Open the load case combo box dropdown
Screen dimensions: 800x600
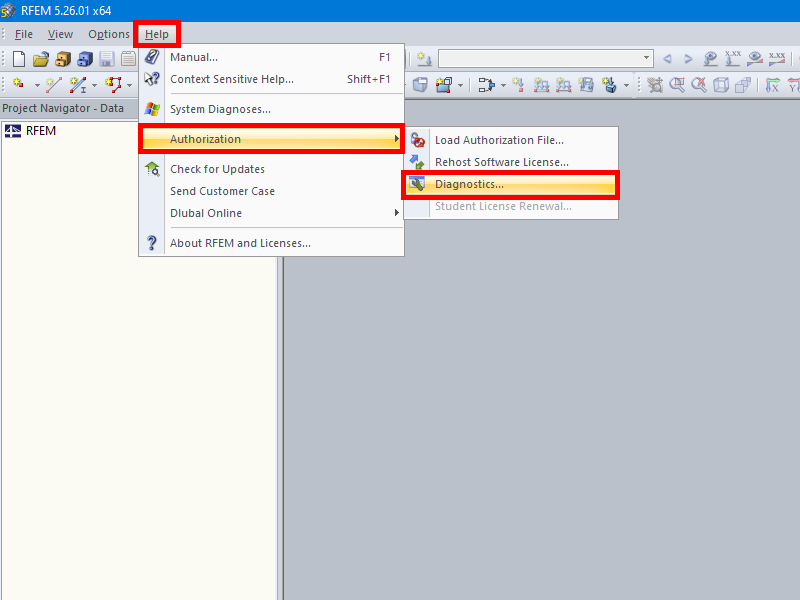(x=646, y=58)
